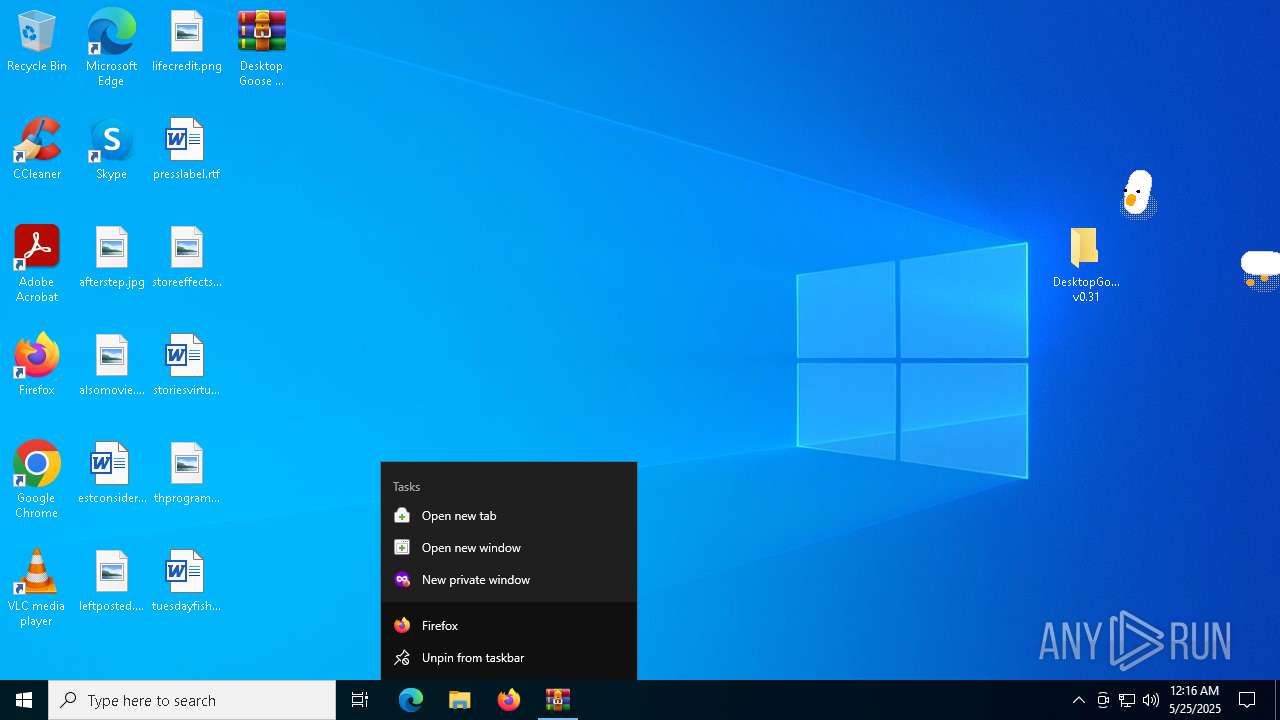Select the Desktop Goose archive icon

point(261,48)
